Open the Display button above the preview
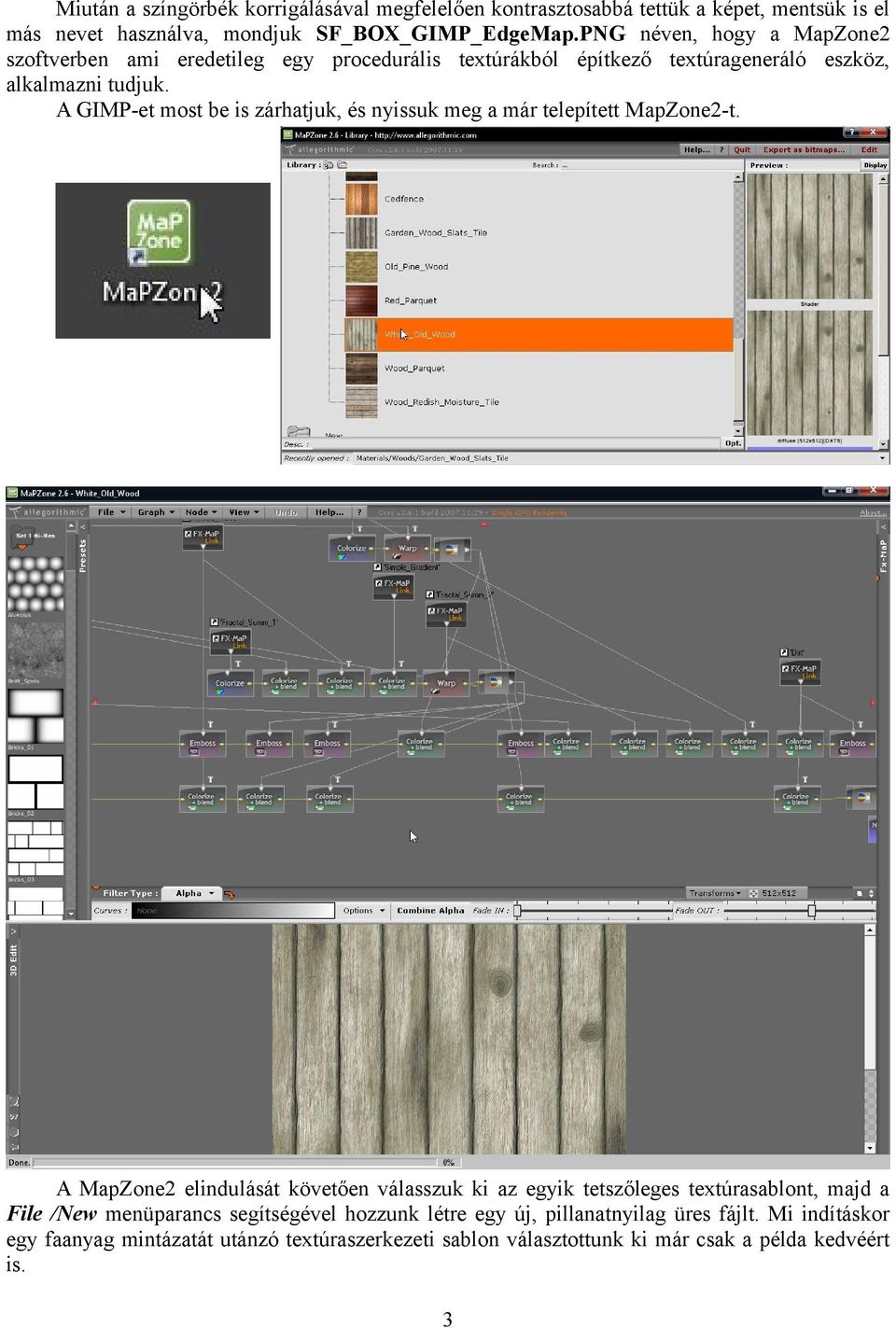896x1328 pixels. pyautogui.click(x=875, y=165)
